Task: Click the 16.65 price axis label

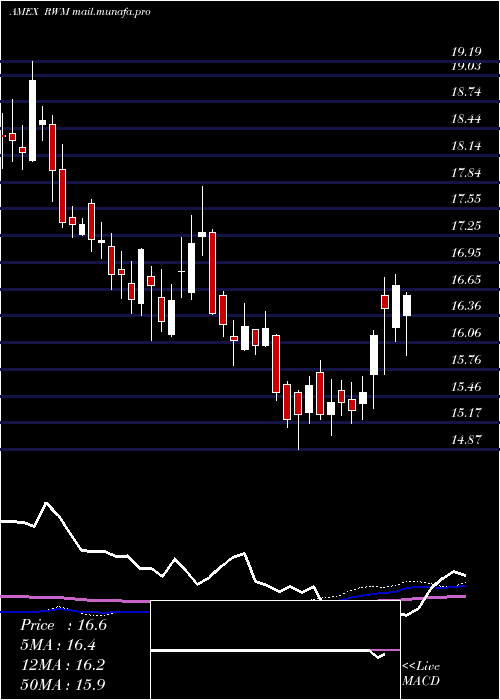Action: [x=466, y=280]
